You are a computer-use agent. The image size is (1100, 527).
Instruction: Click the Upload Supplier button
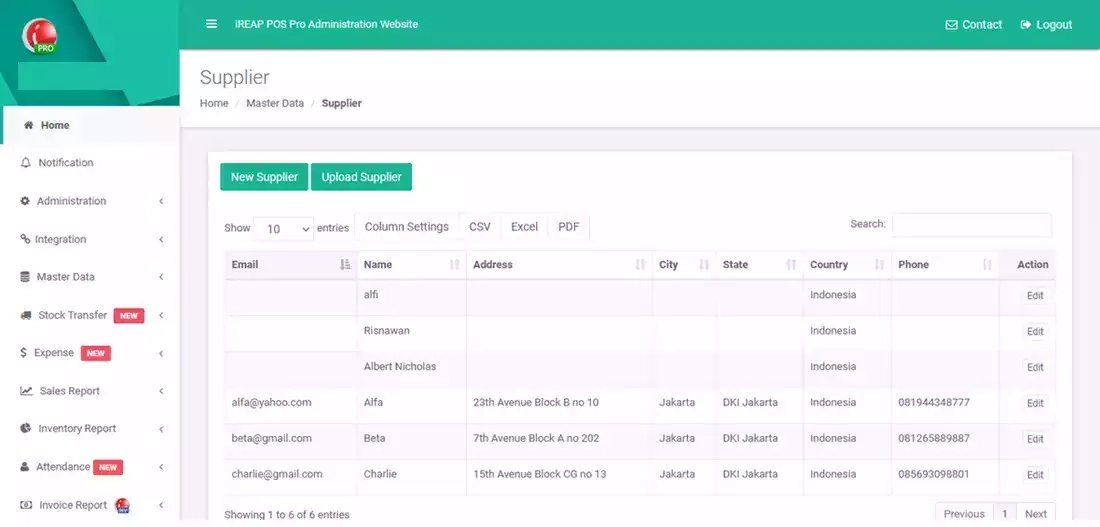coord(361,177)
